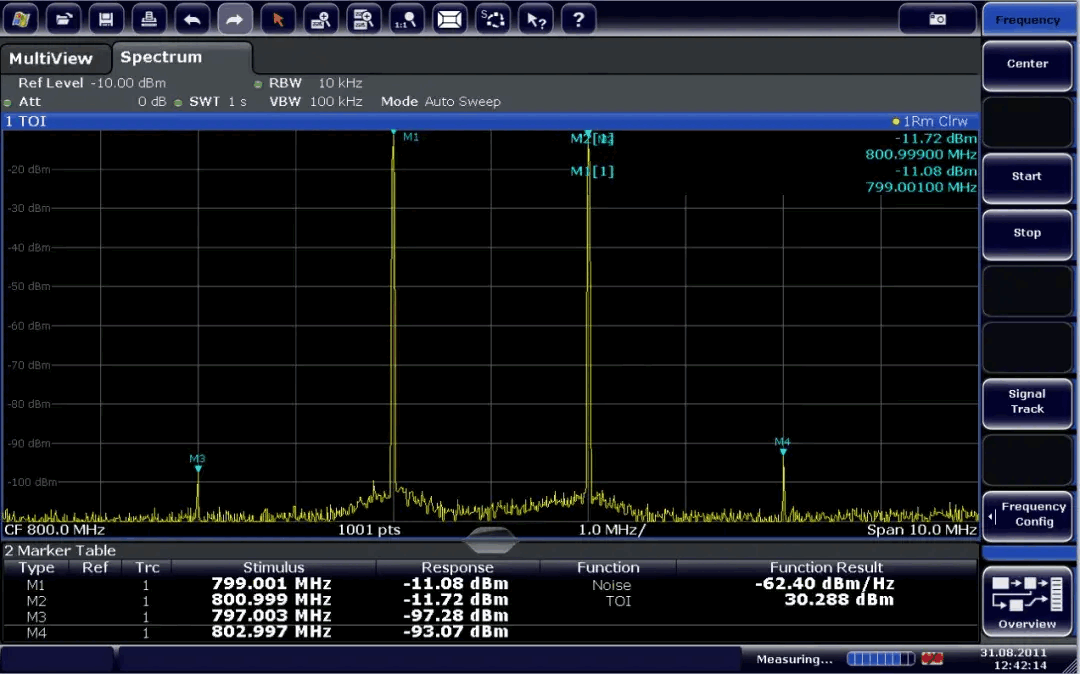1080x674 pixels.
Task: Open the SmartGrid layout icon
Action: (x=450, y=19)
